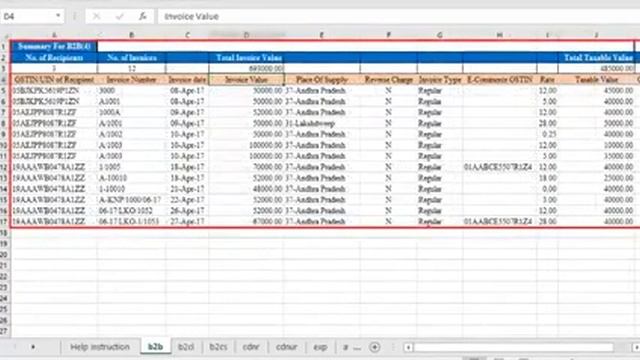Select column G header
The image size is (640, 360).
[440, 36]
